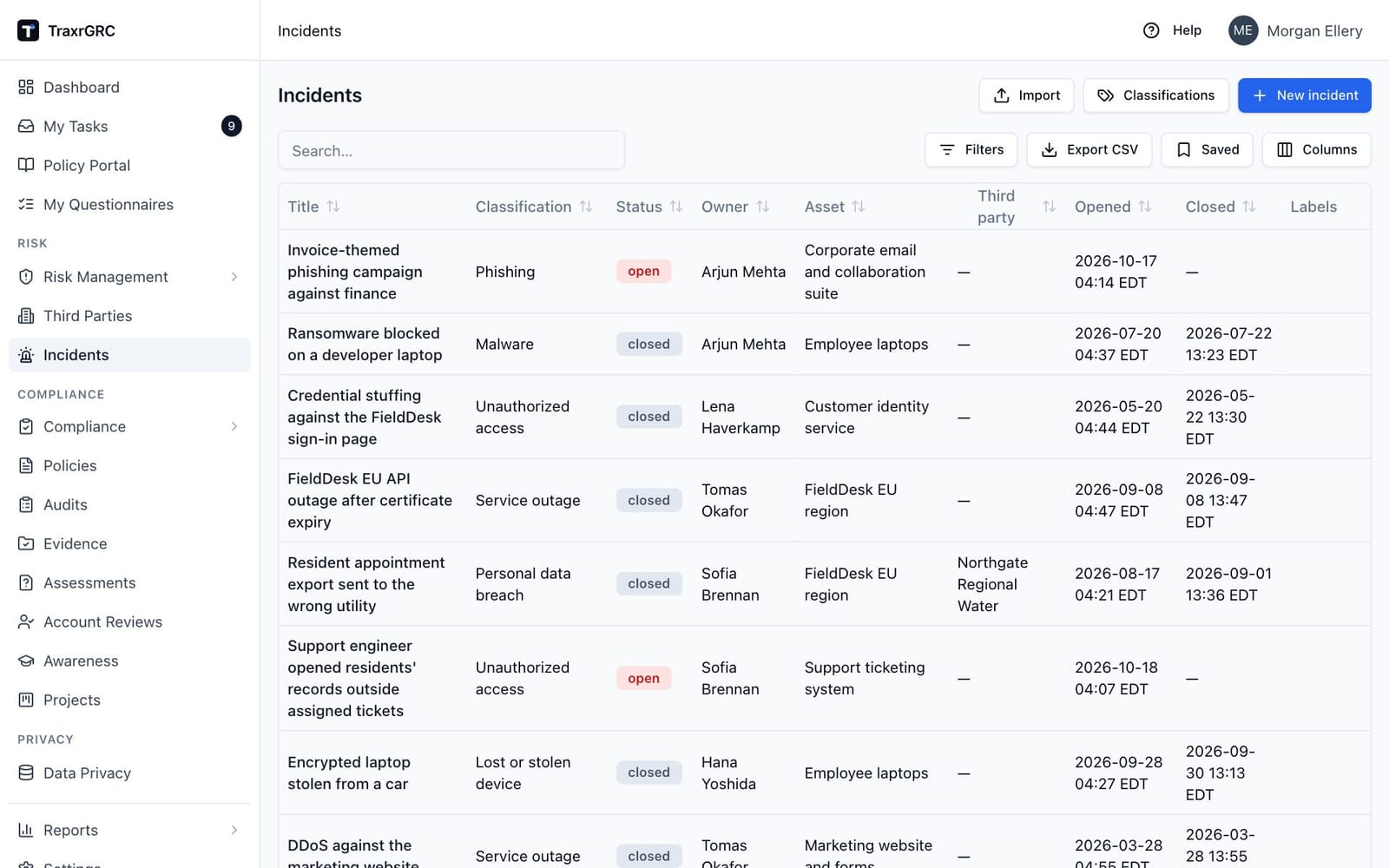Expand the Risk Management chevron
Screen dimensions: 1389x868
[234, 277]
